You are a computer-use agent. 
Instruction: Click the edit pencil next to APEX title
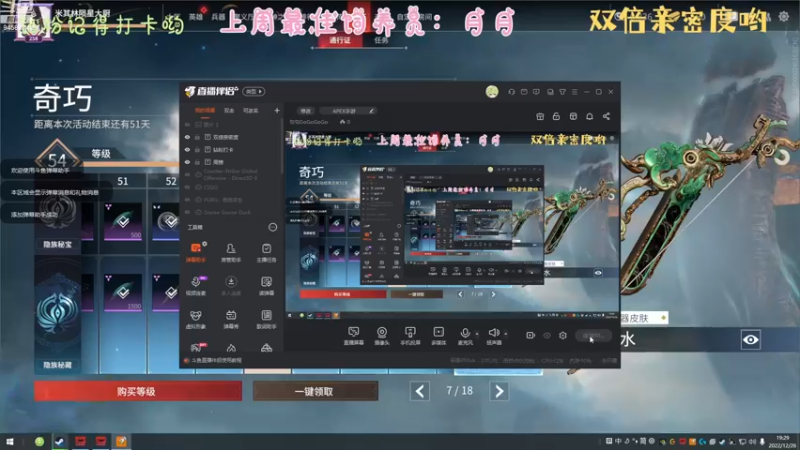[371, 111]
